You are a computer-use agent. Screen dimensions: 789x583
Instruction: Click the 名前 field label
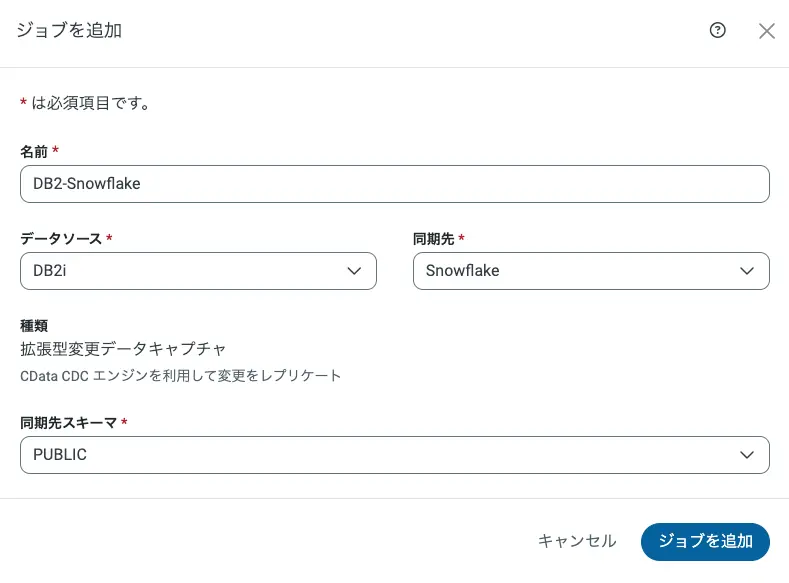(34, 151)
